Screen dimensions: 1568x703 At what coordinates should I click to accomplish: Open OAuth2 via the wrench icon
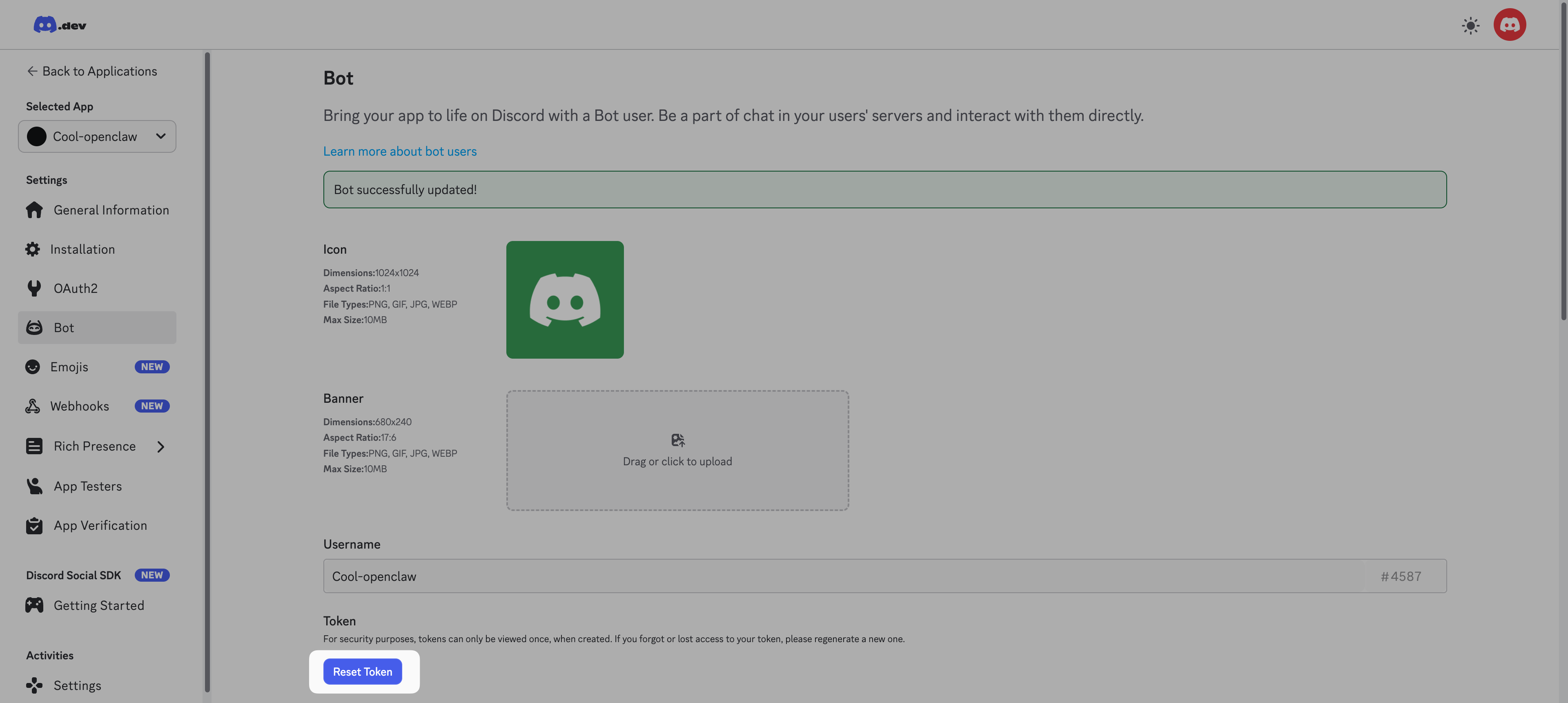click(33, 288)
